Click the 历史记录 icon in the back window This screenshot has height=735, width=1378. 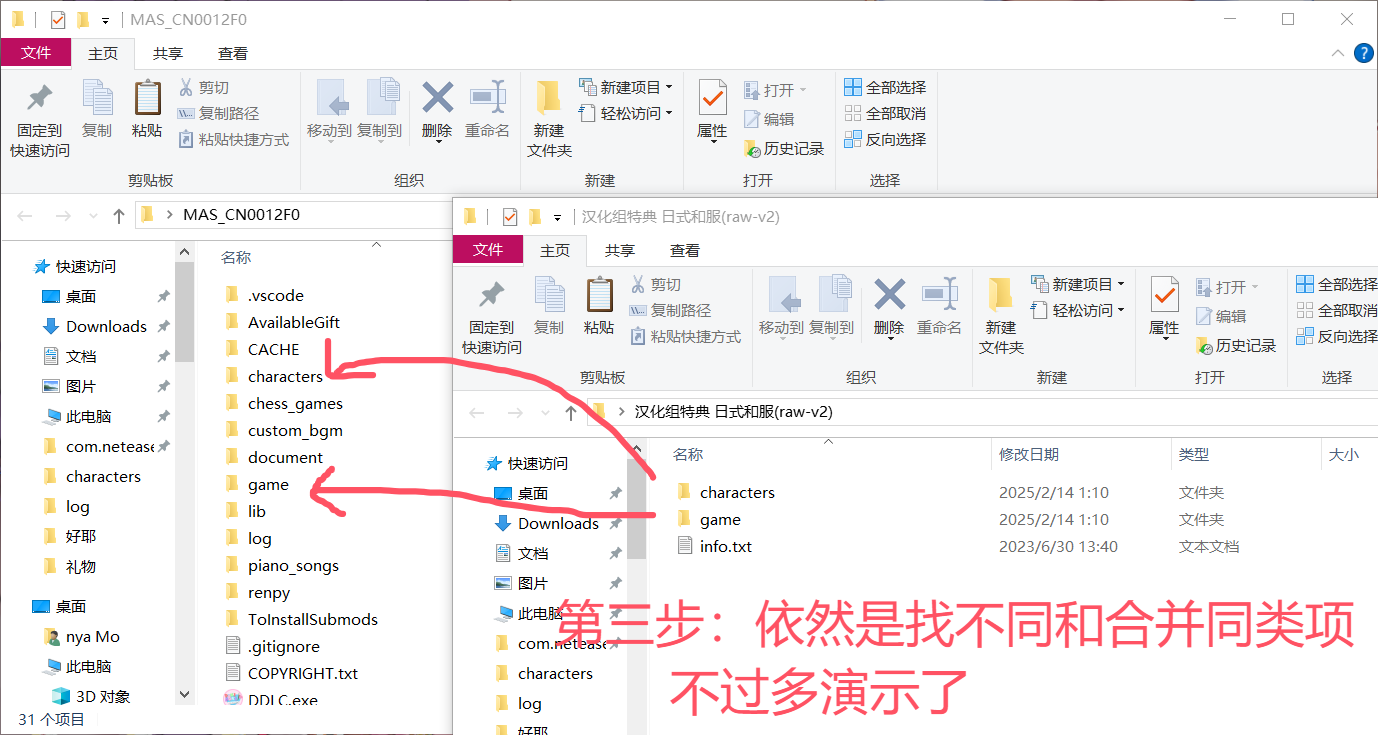784,148
